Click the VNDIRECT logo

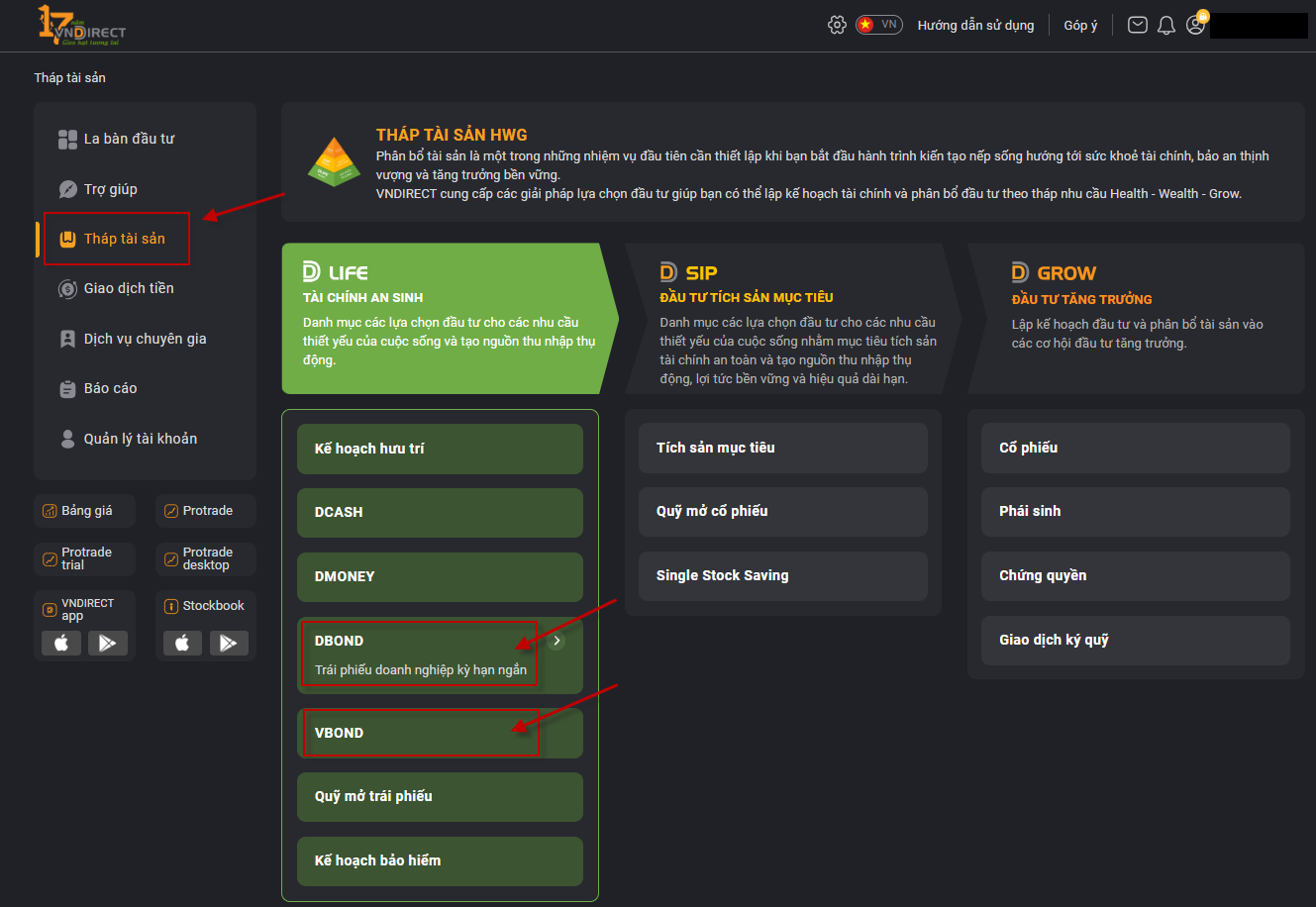82,26
